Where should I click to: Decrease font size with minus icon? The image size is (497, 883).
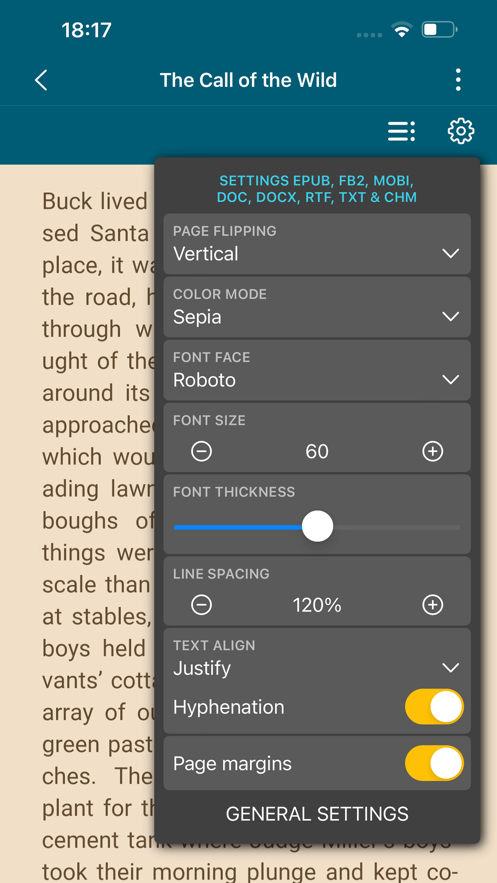point(202,451)
